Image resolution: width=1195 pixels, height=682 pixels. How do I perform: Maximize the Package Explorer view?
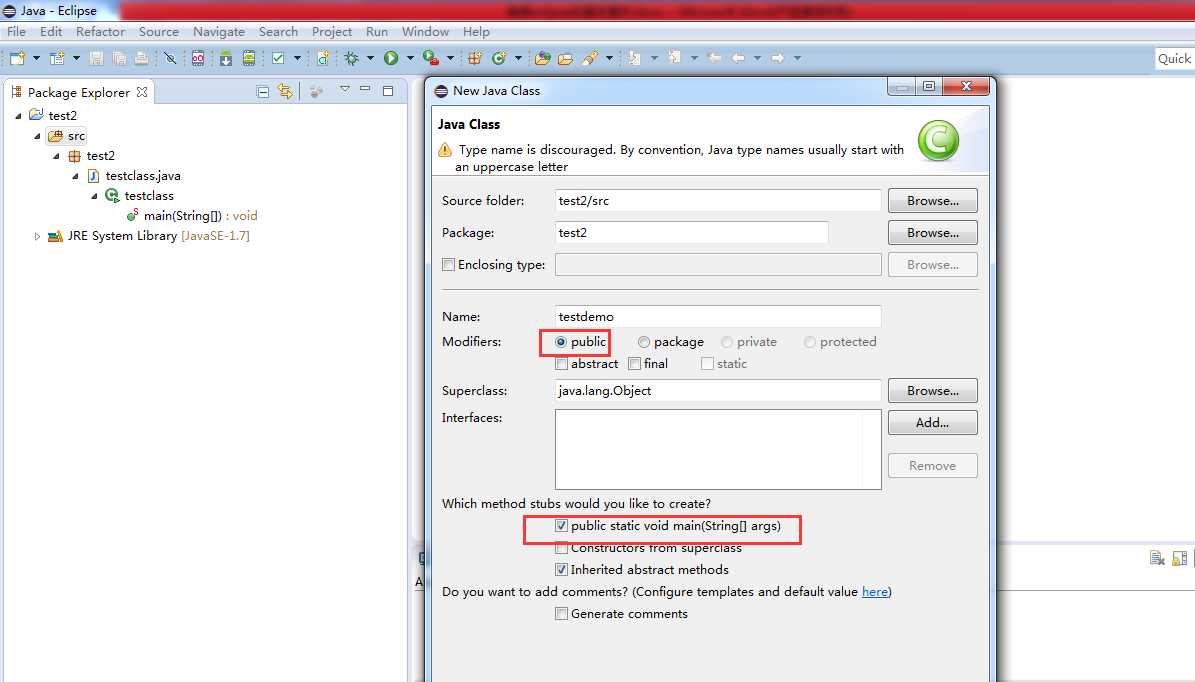pyautogui.click(x=388, y=91)
